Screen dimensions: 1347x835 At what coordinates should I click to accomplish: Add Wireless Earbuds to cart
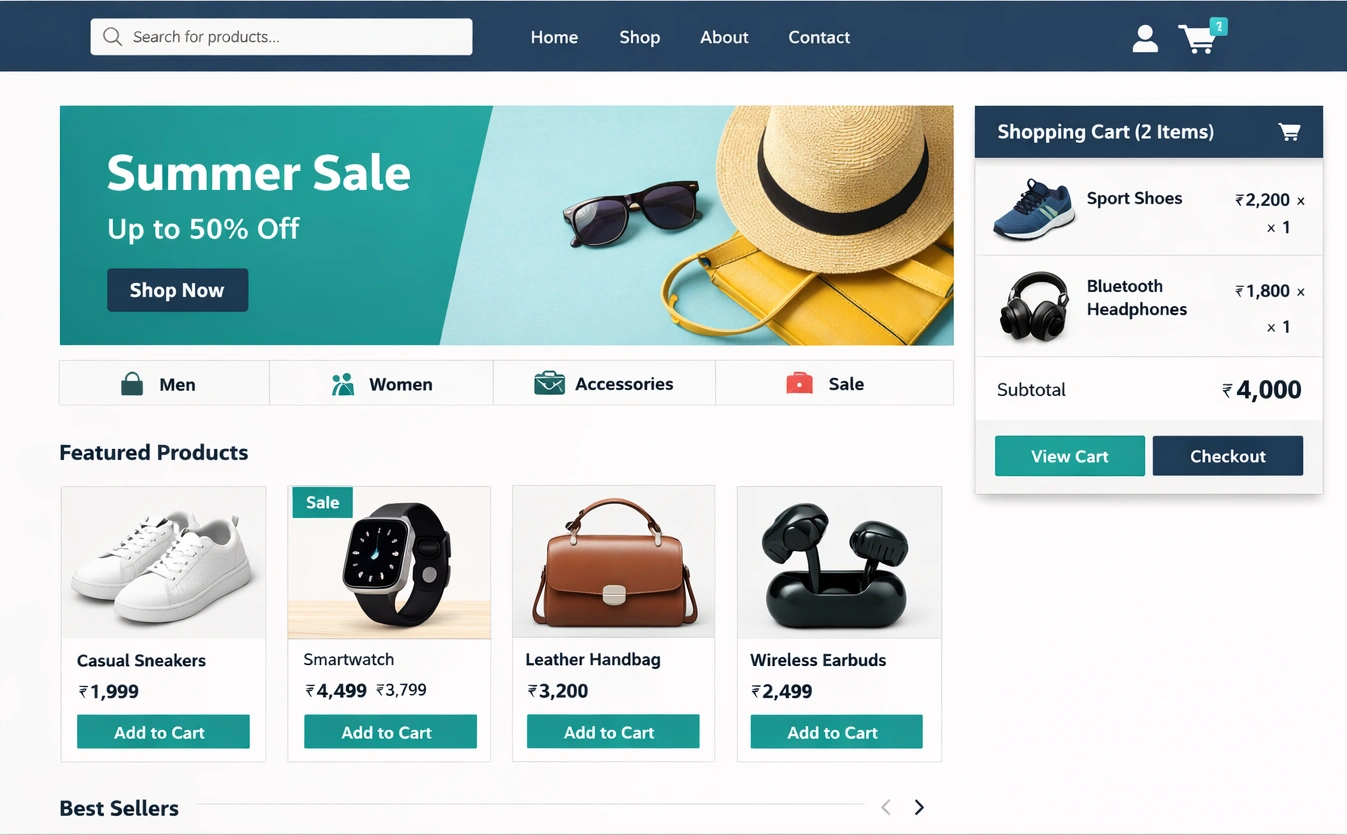click(836, 732)
